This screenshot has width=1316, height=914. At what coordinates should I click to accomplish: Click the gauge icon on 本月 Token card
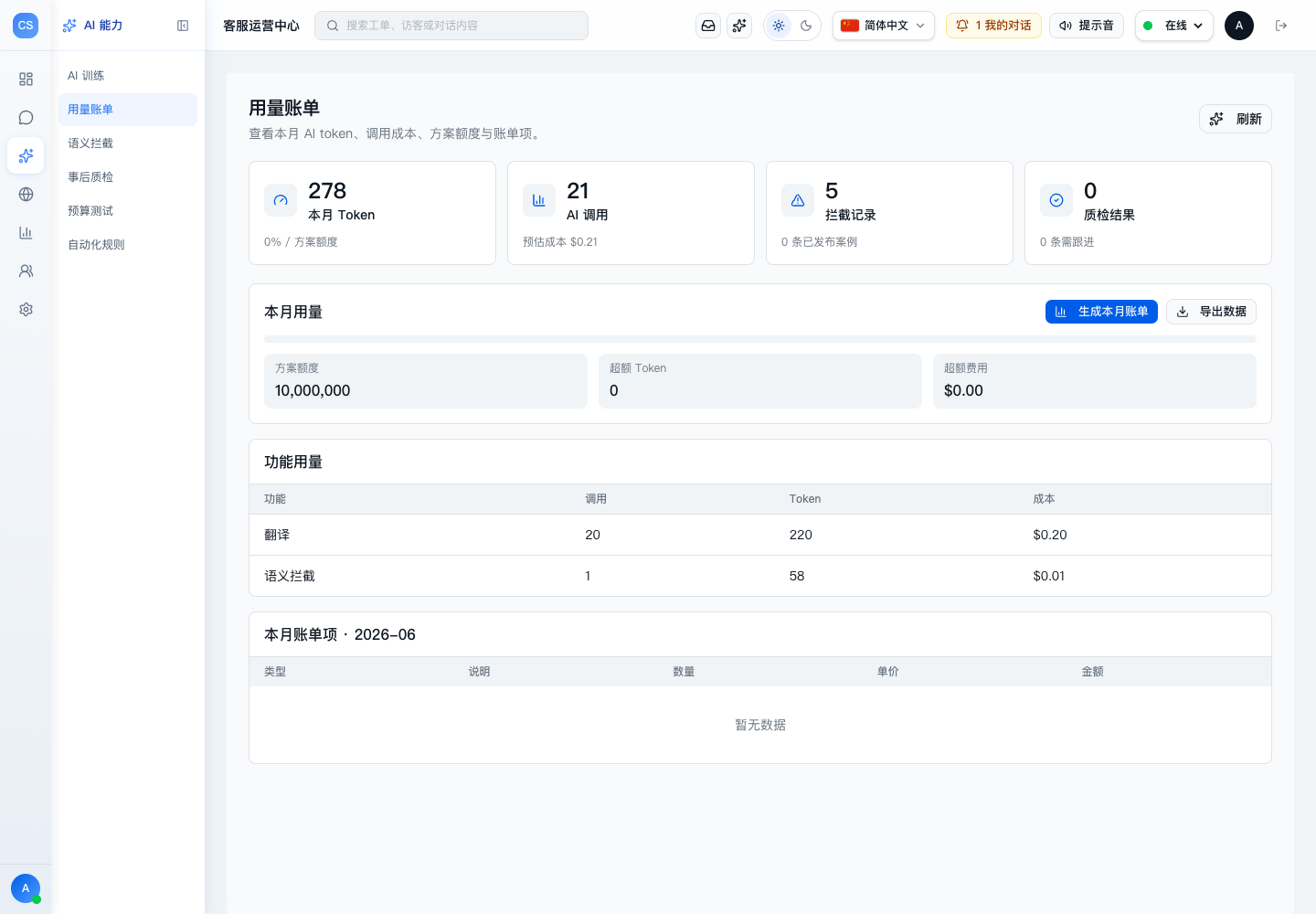(x=281, y=200)
